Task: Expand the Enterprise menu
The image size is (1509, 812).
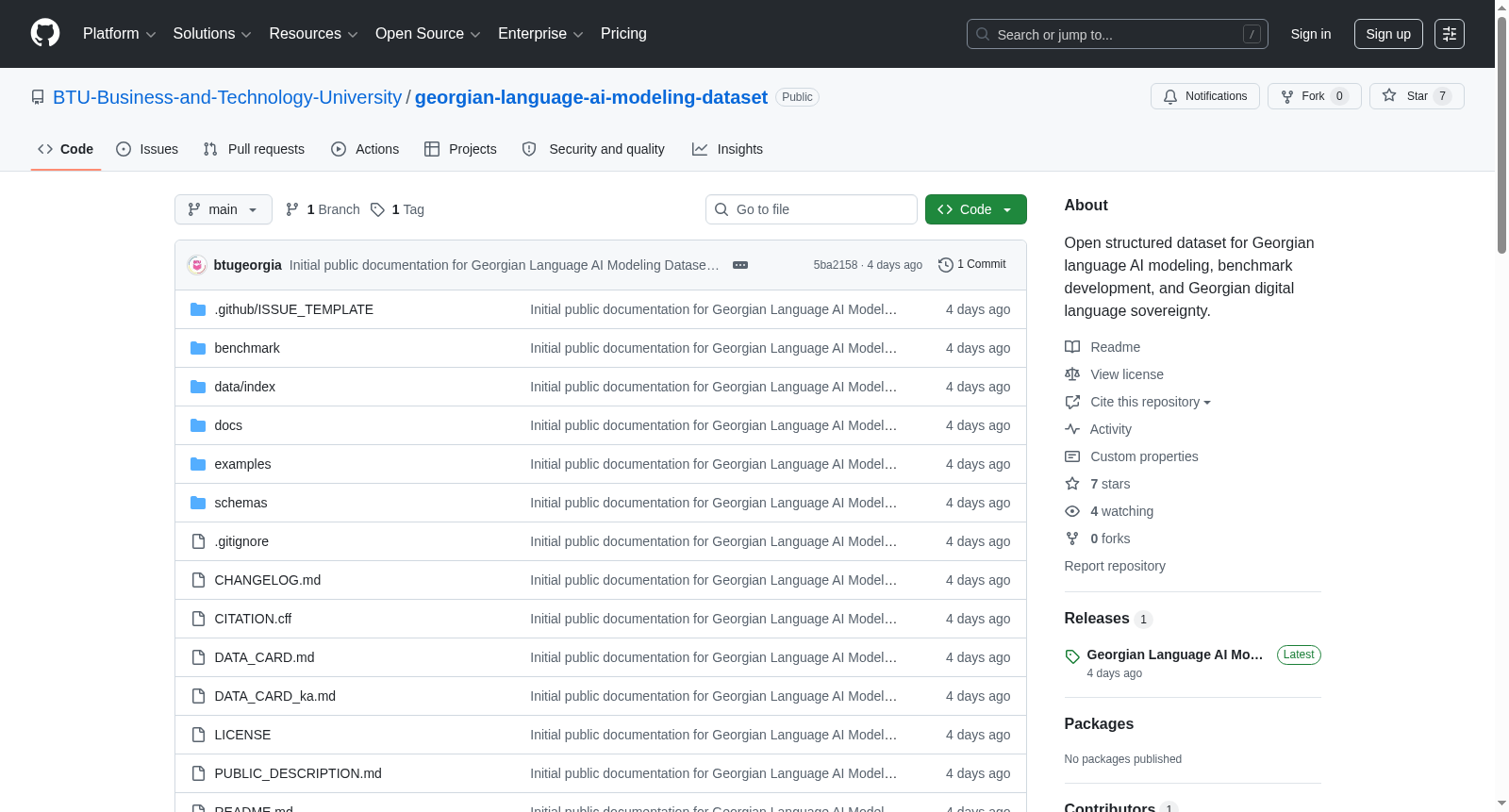Action: point(540,34)
